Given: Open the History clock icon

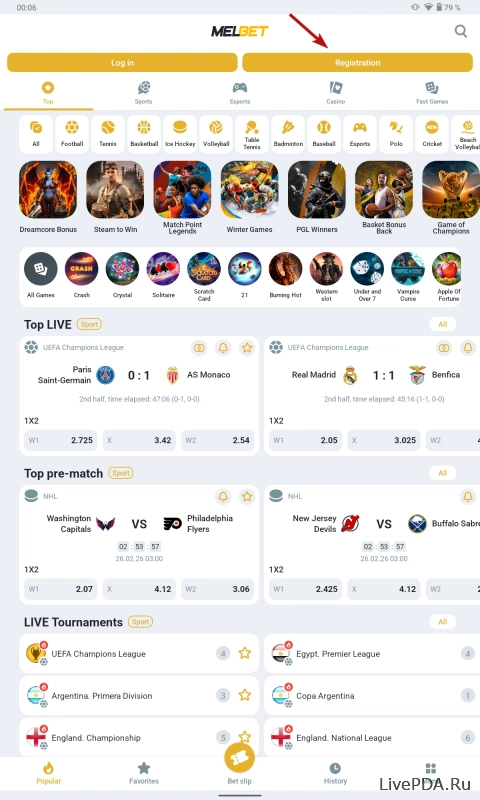Looking at the screenshot, I should (x=335, y=768).
